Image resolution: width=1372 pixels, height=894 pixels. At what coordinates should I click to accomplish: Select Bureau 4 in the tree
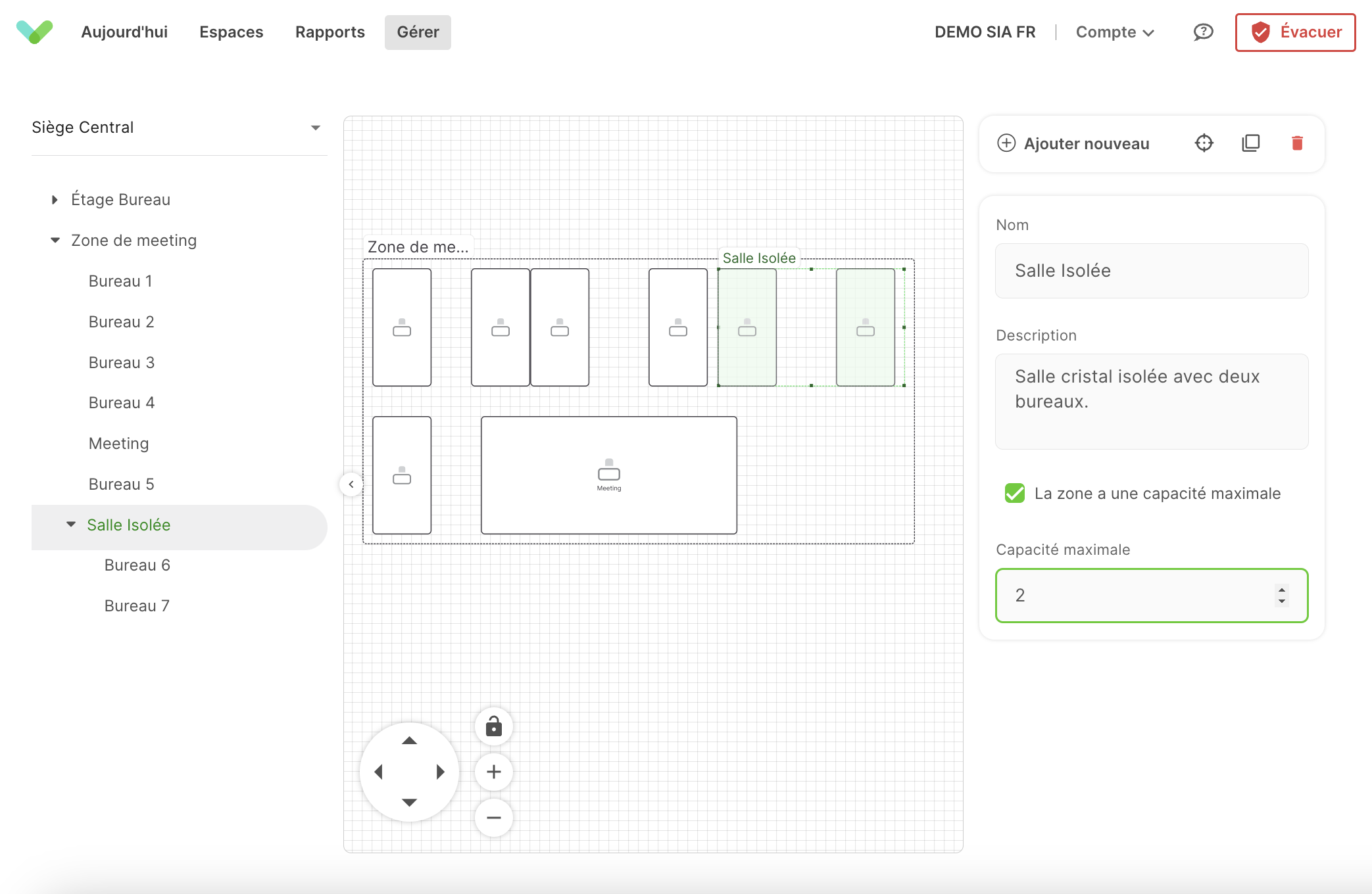[122, 402]
